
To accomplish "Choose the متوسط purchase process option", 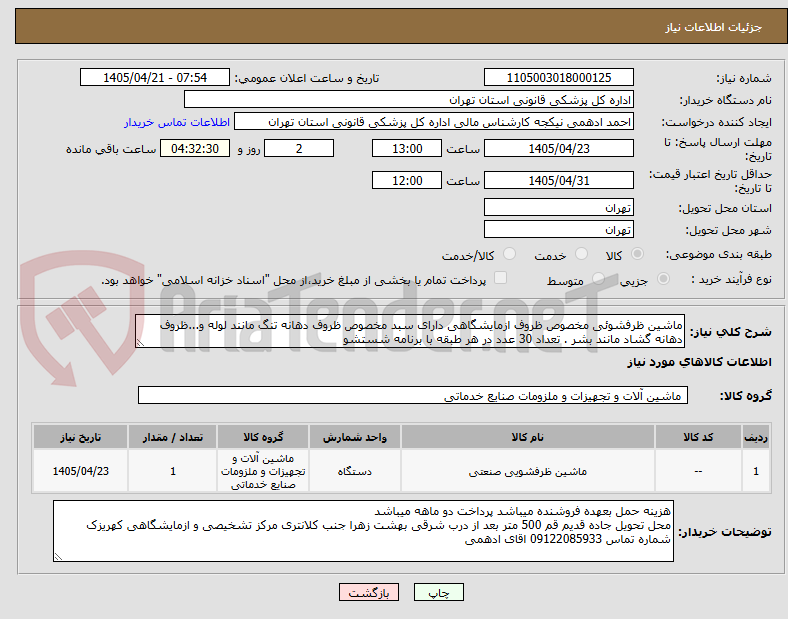I will pos(598,278).
